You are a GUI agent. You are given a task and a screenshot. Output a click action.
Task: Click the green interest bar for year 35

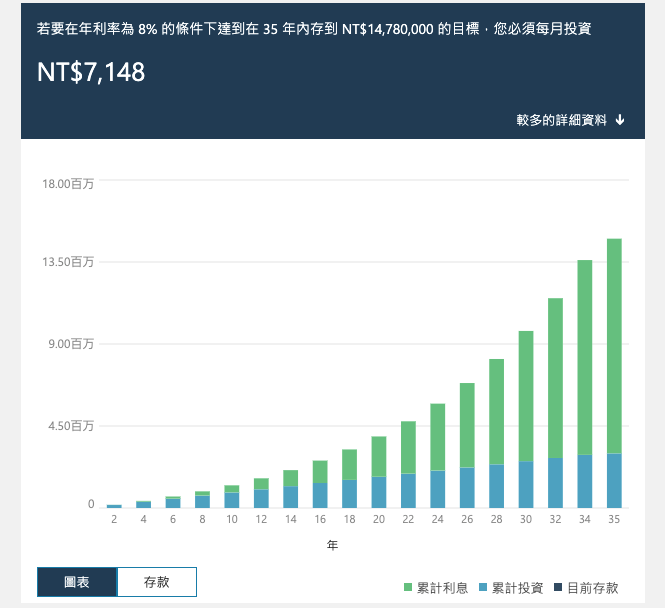(x=614, y=346)
